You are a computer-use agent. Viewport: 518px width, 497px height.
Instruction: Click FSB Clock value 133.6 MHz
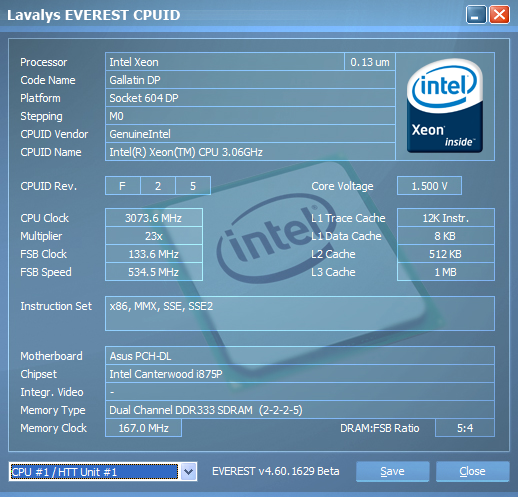[154, 254]
